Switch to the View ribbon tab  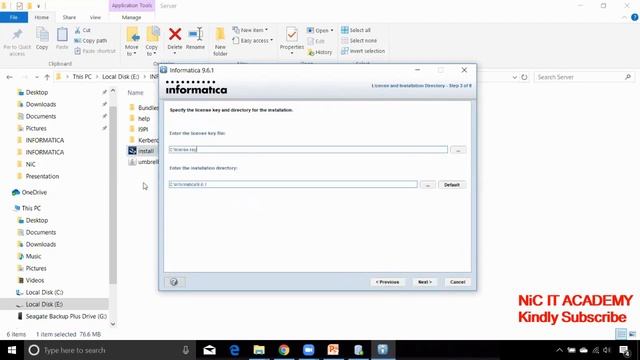(x=95, y=18)
